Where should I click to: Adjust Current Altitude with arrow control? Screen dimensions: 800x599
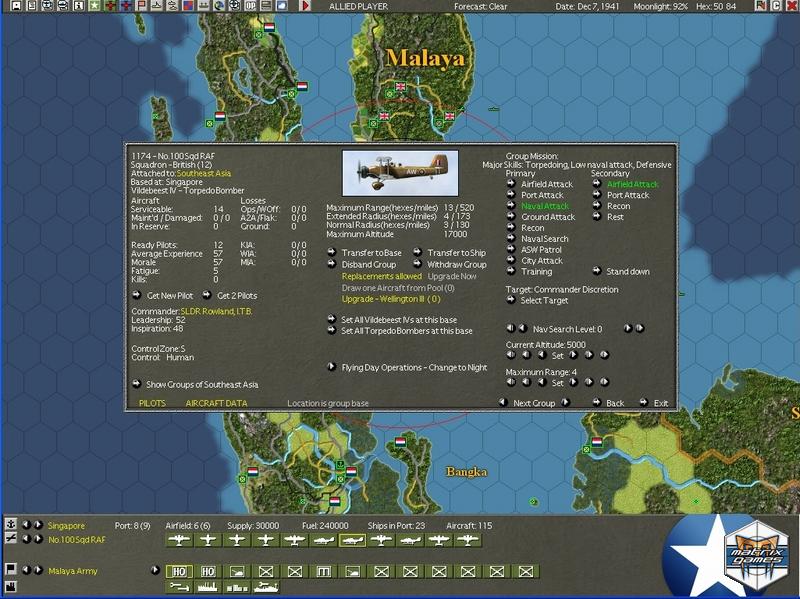point(572,354)
